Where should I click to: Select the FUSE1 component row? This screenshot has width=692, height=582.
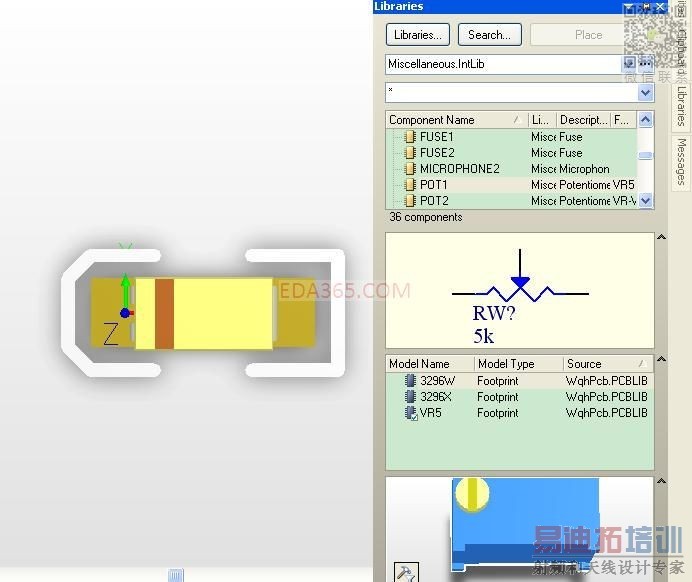(x=511, y=137)
